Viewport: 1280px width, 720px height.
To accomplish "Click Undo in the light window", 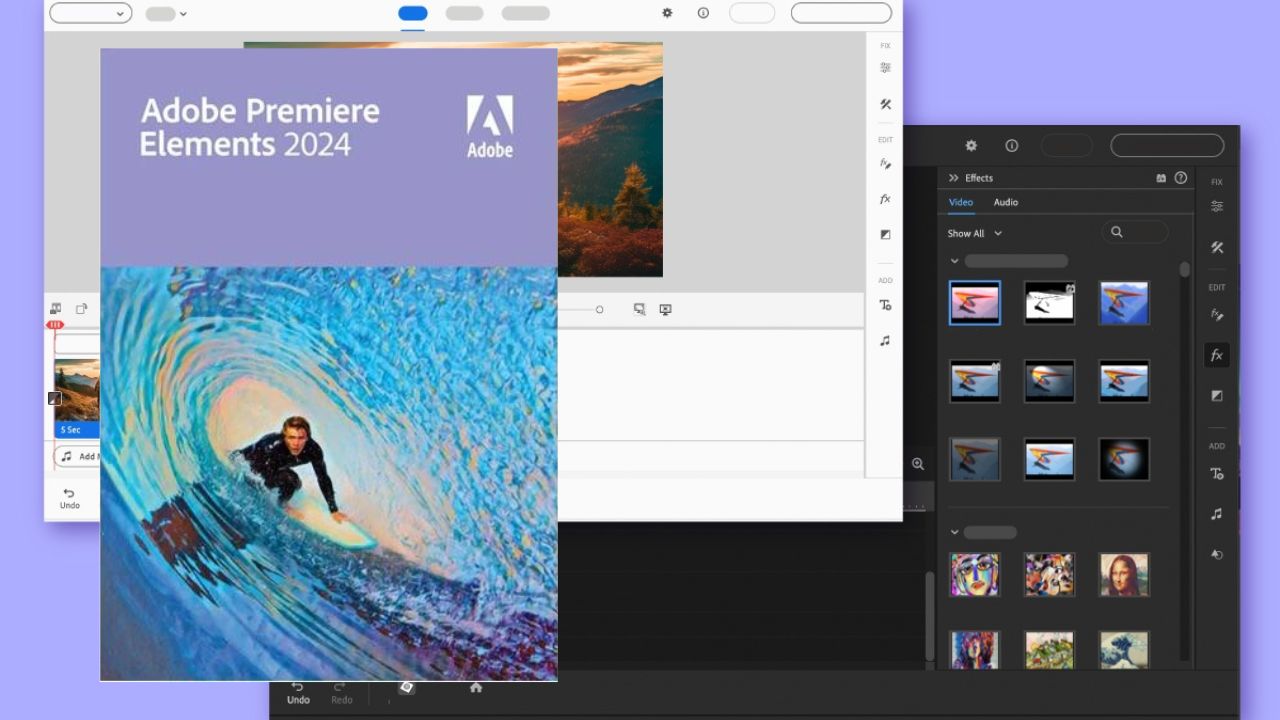I will point(69,498).
